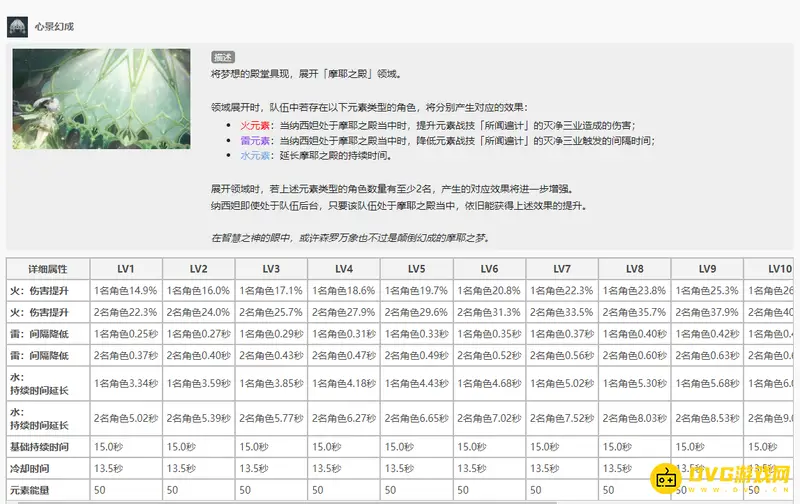Open the skill preview image
This screenshot has height=504, width=800.
(x=101, y=99)
